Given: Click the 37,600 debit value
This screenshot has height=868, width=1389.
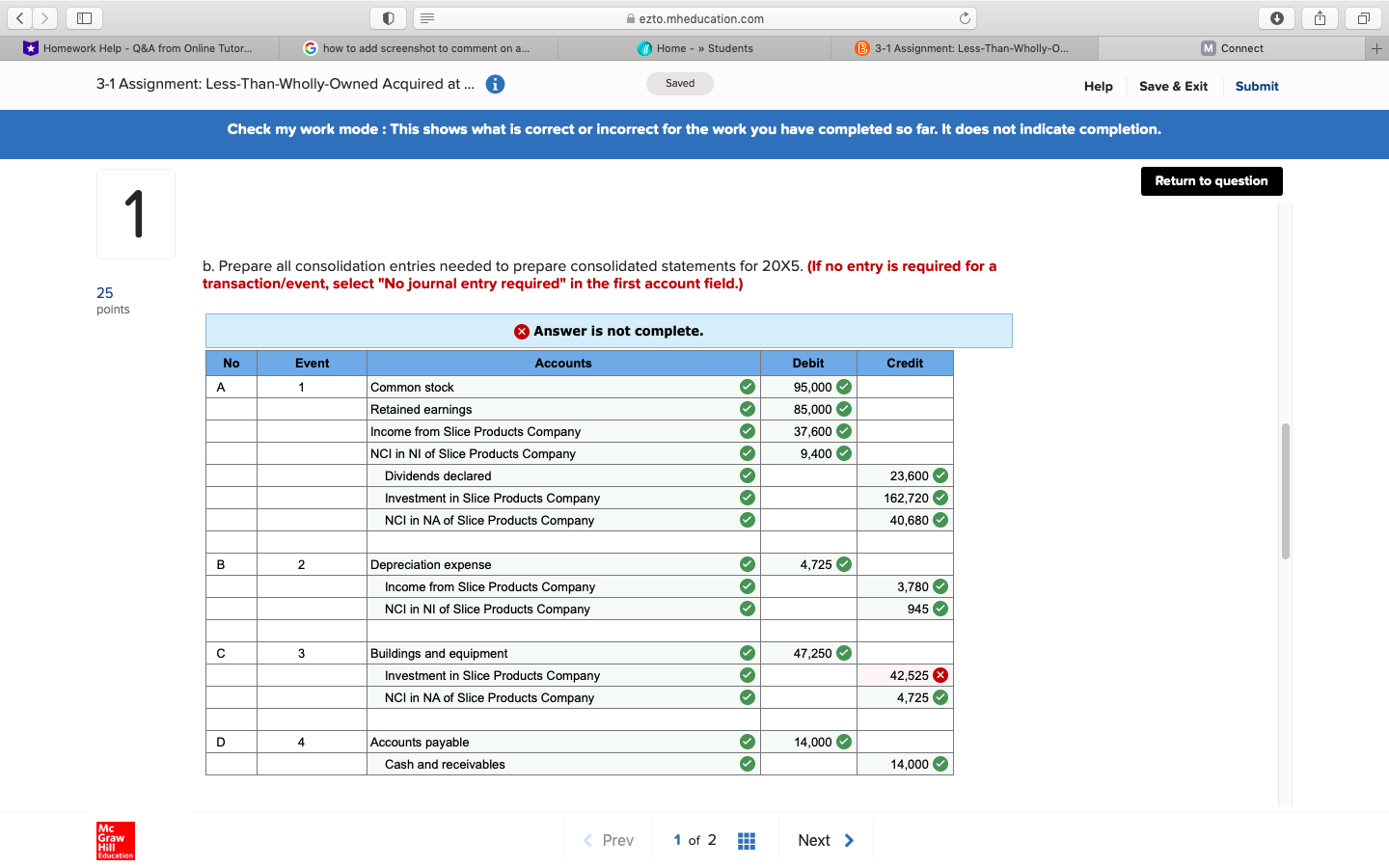Looking at the screenshot, I should 813,431.
